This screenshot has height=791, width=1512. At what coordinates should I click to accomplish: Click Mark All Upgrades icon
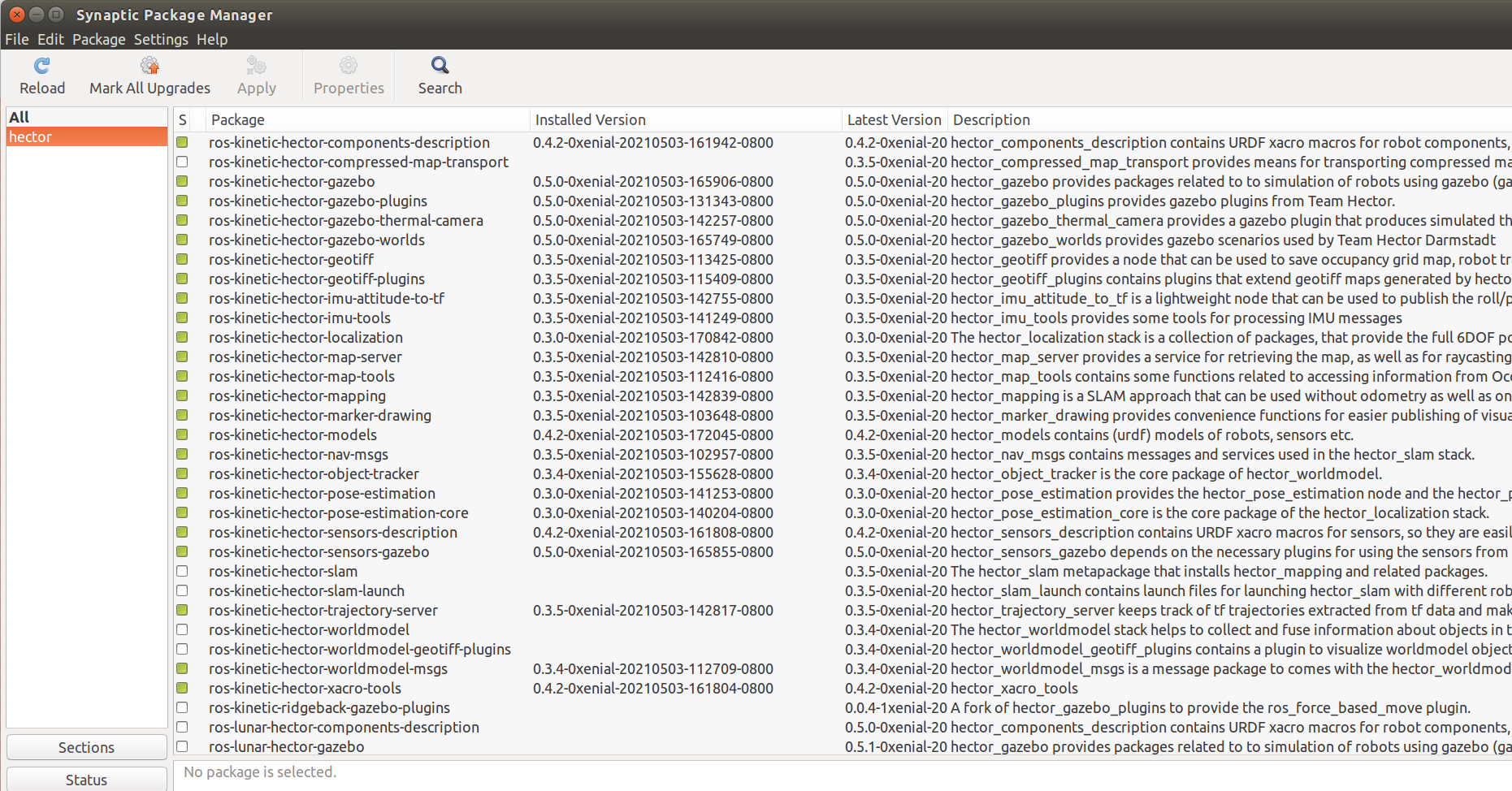149,66
